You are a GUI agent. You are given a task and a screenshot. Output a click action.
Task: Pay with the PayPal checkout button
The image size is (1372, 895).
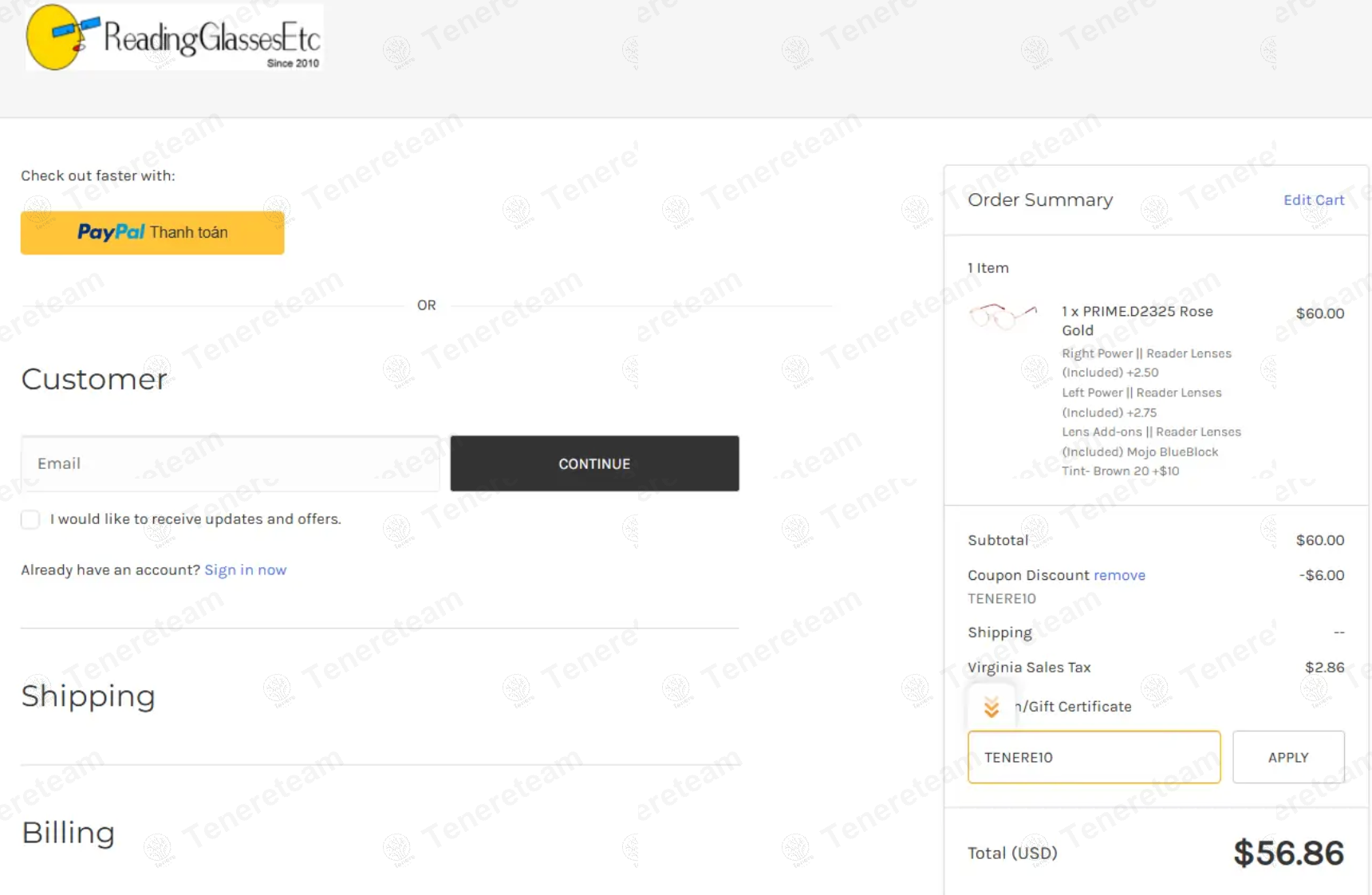pyautogui.click(x=152, y=232)
